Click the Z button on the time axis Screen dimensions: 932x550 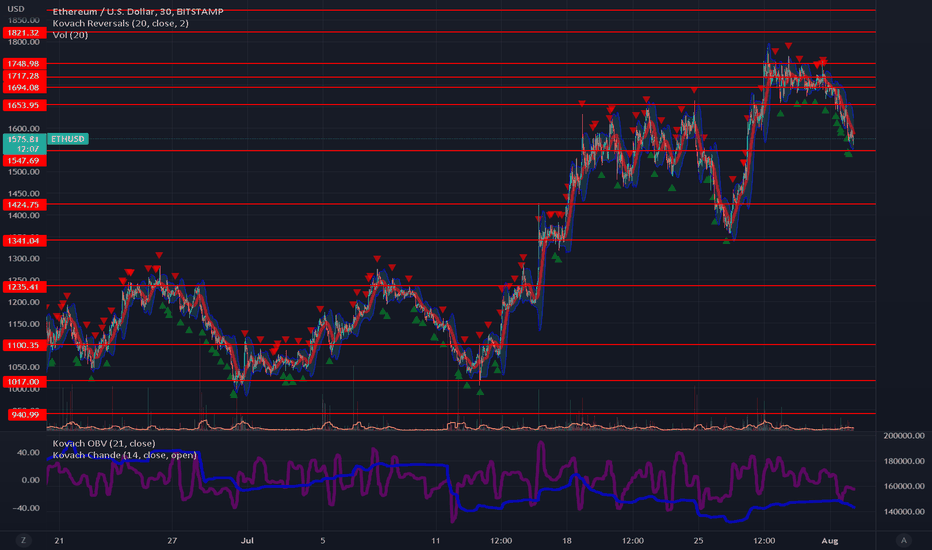(23, 540)
